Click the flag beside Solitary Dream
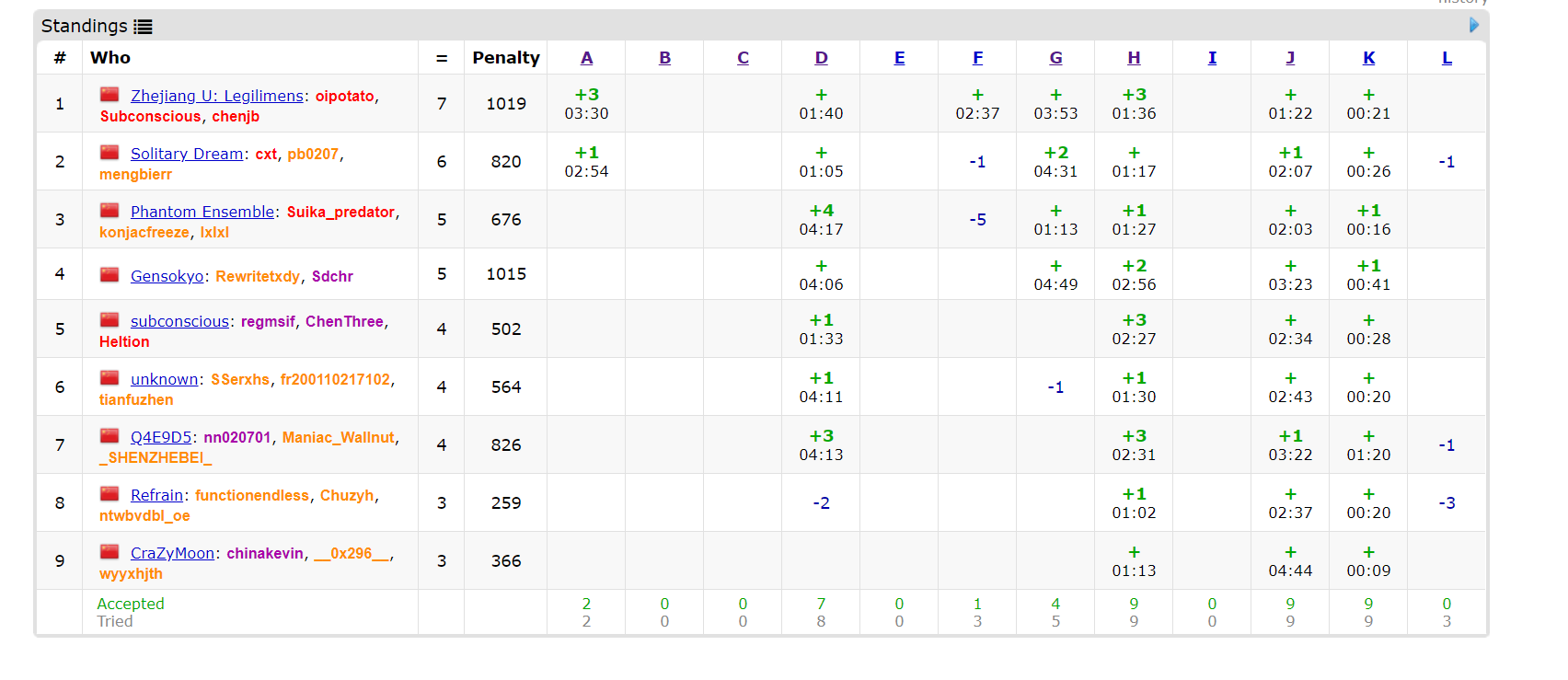 (110, 152)
